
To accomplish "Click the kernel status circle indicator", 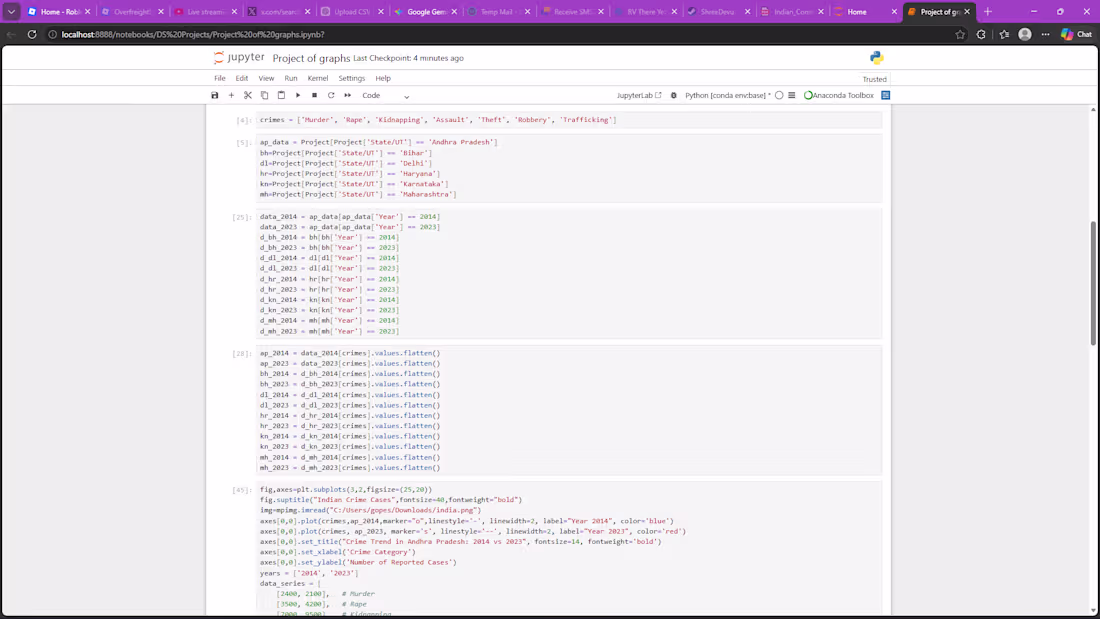I will [779, 95].
